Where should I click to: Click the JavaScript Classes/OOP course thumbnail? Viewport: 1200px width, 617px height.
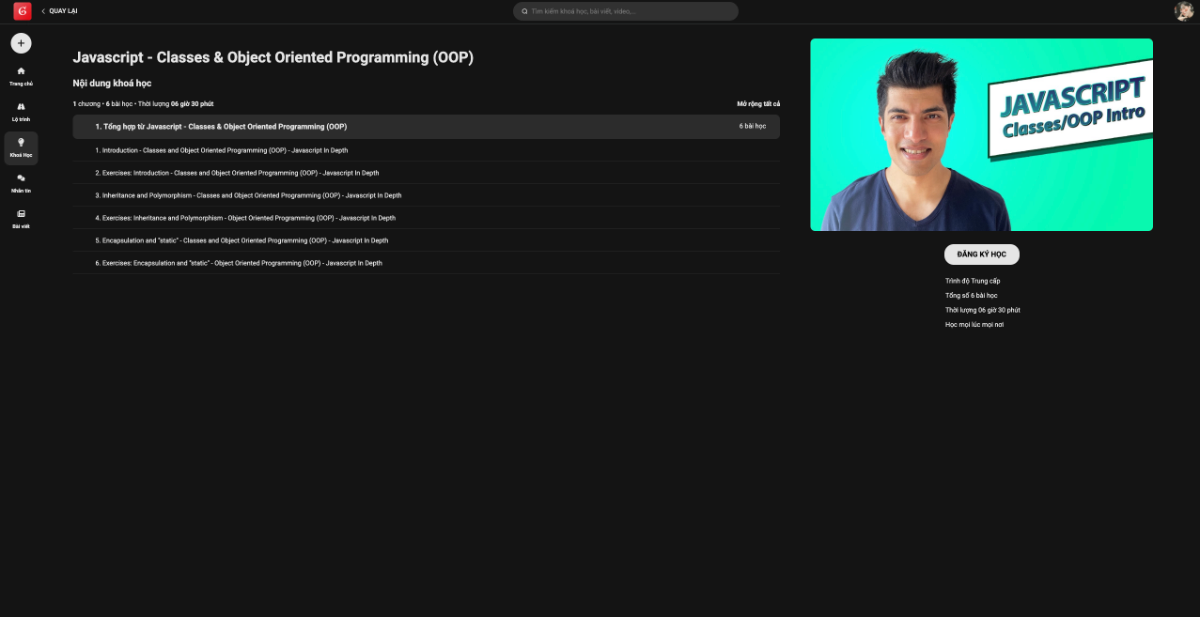tap(981, 135)
